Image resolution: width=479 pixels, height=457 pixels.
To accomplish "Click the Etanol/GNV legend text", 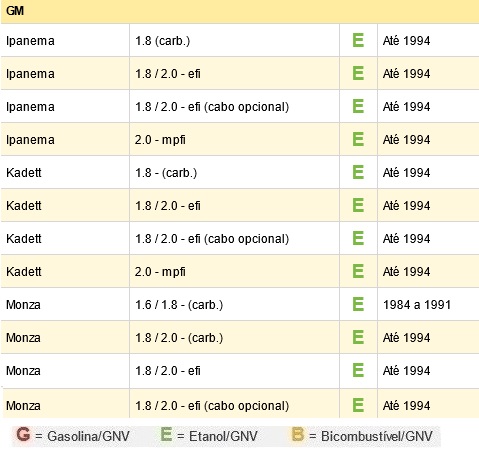I will pos(223,436).
